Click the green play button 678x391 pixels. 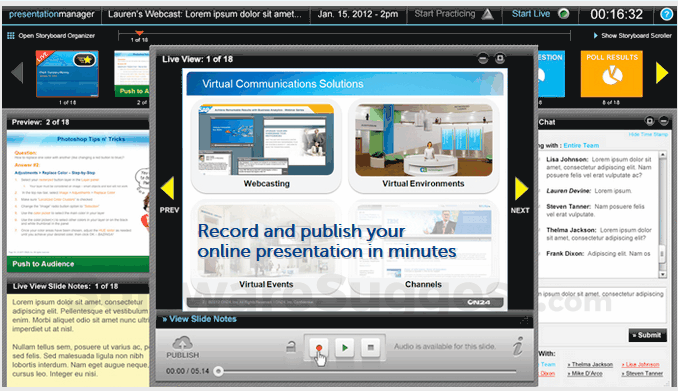pyautogui.click(x=345, y=347)
